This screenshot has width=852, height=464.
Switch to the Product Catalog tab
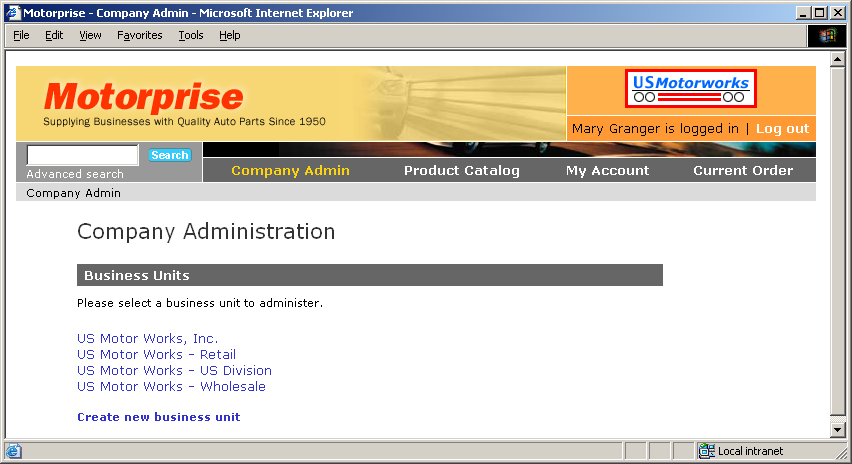coord(462,171)
